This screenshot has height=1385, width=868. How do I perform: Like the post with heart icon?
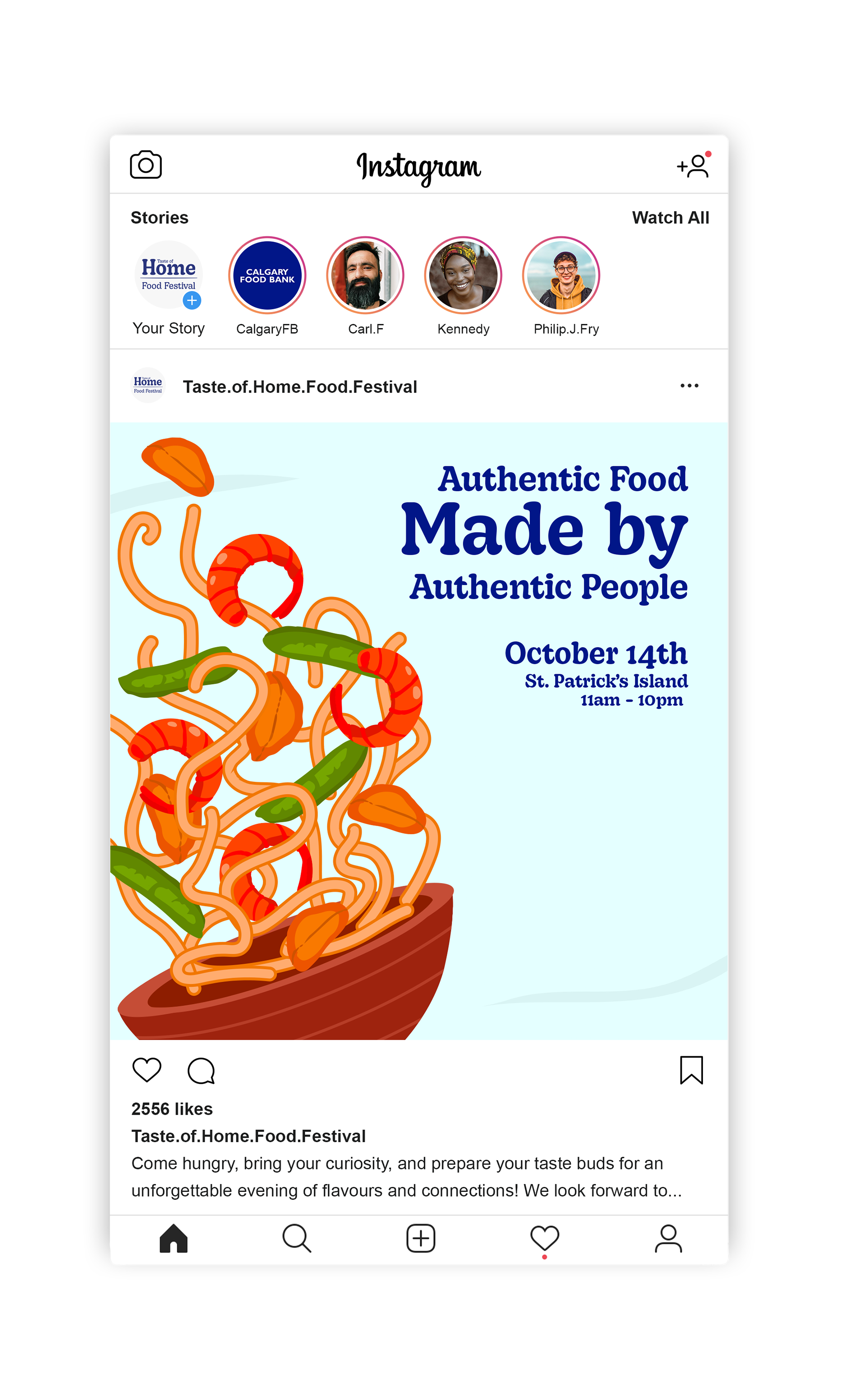coord(147,1070)
